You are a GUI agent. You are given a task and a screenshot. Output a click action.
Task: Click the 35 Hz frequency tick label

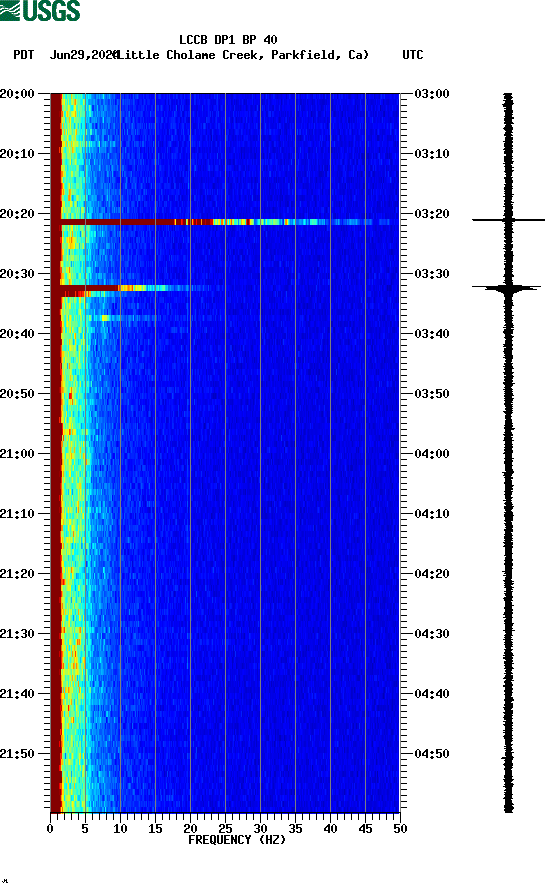point(295,829)
